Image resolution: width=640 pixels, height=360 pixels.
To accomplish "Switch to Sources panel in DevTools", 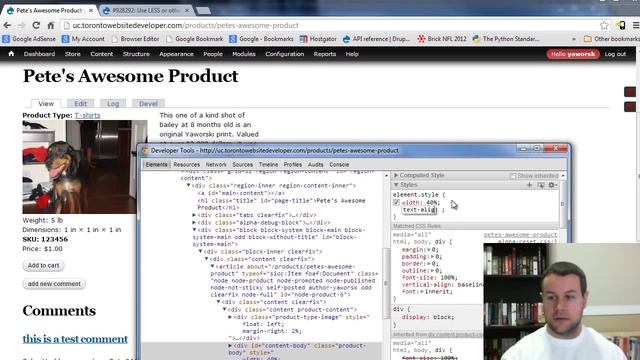I will pyautogui.click(x=242, y=164).
